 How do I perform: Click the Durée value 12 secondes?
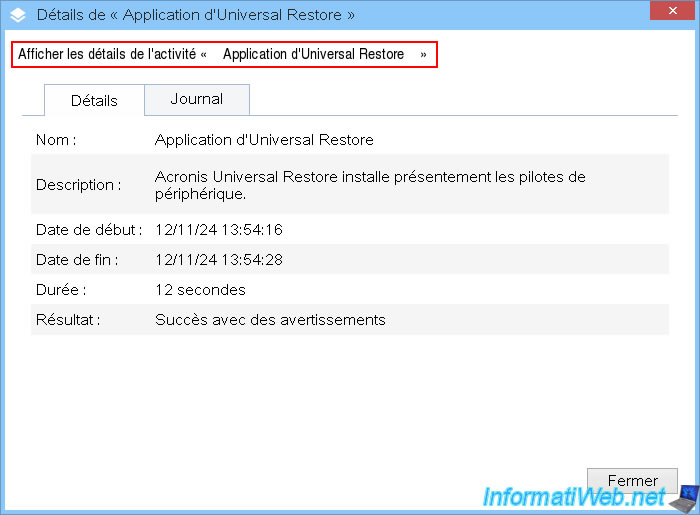[200, 290]
